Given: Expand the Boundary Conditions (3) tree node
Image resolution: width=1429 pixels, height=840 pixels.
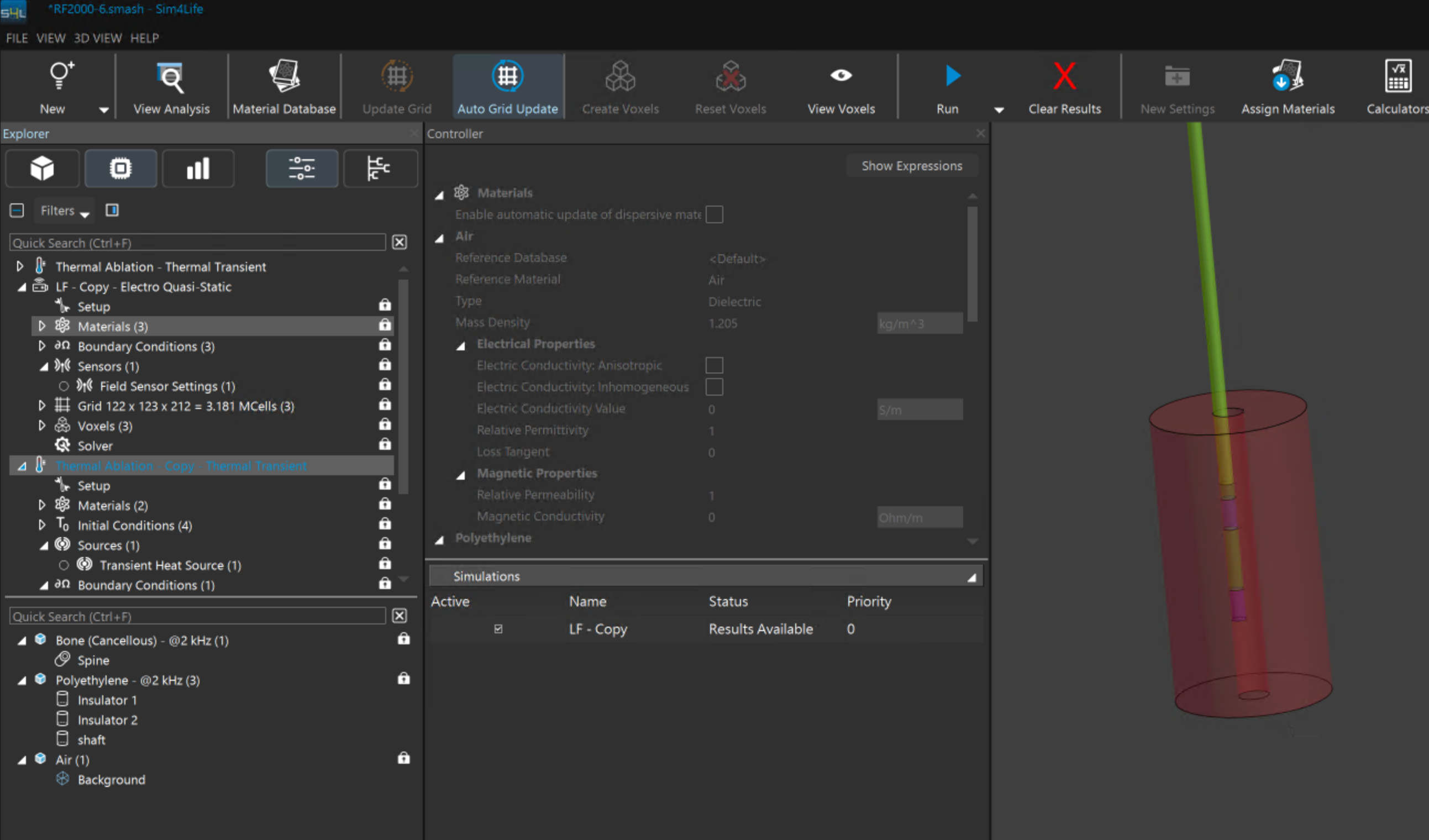Looking at the screenshot, I should pyautogui.click(x=42, y=346).
